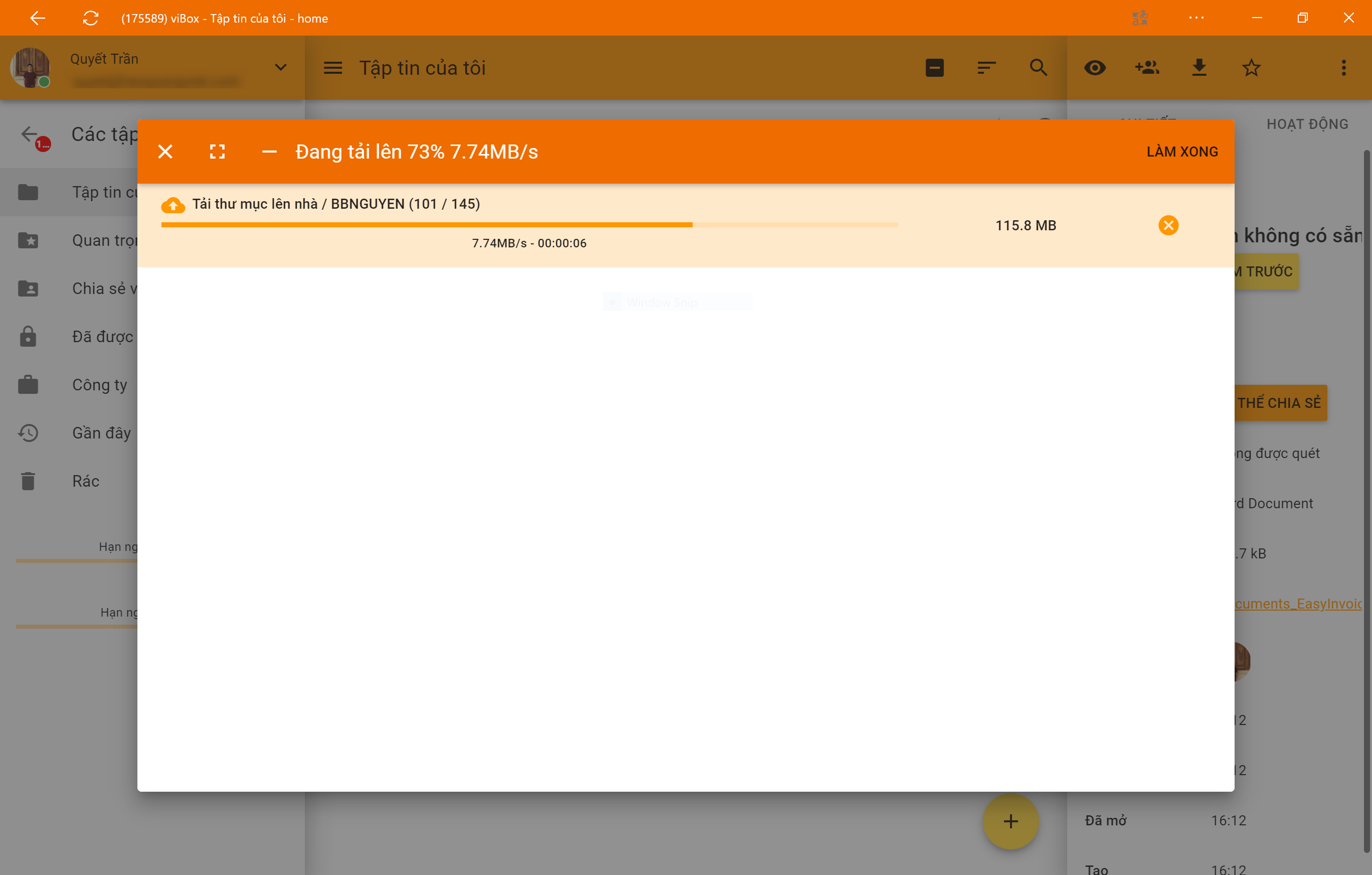
Task: Click the add people share icon
Action: click(x=1146, y=68)
